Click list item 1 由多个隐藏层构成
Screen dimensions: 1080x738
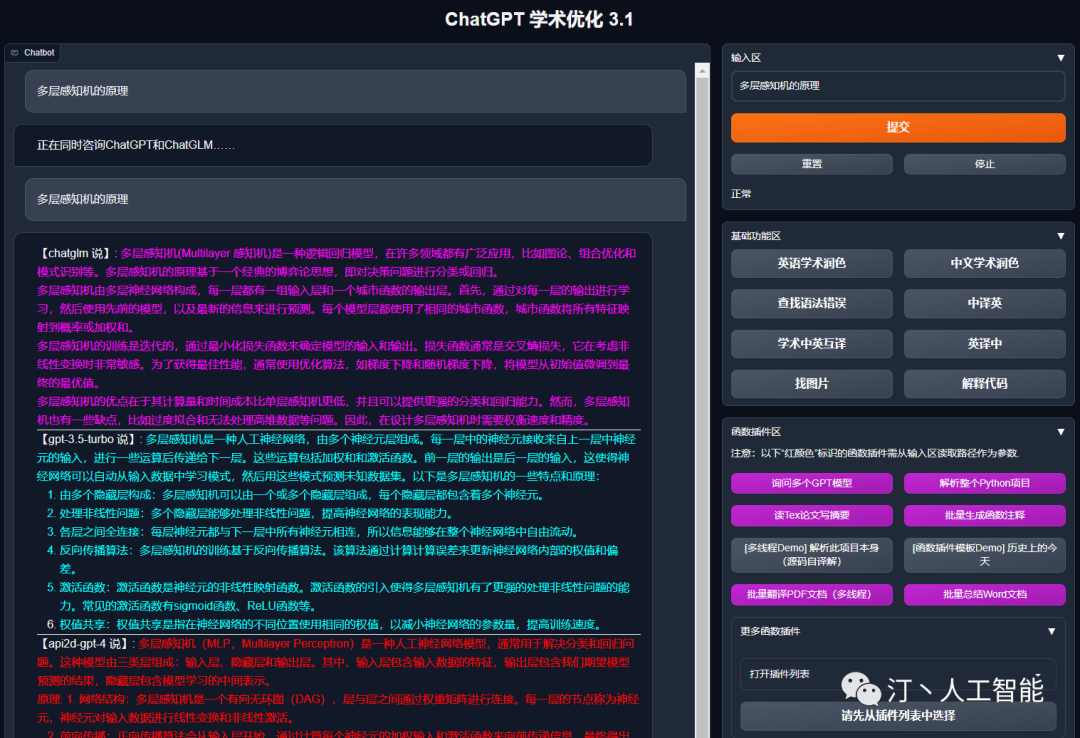tap(297, 495)
